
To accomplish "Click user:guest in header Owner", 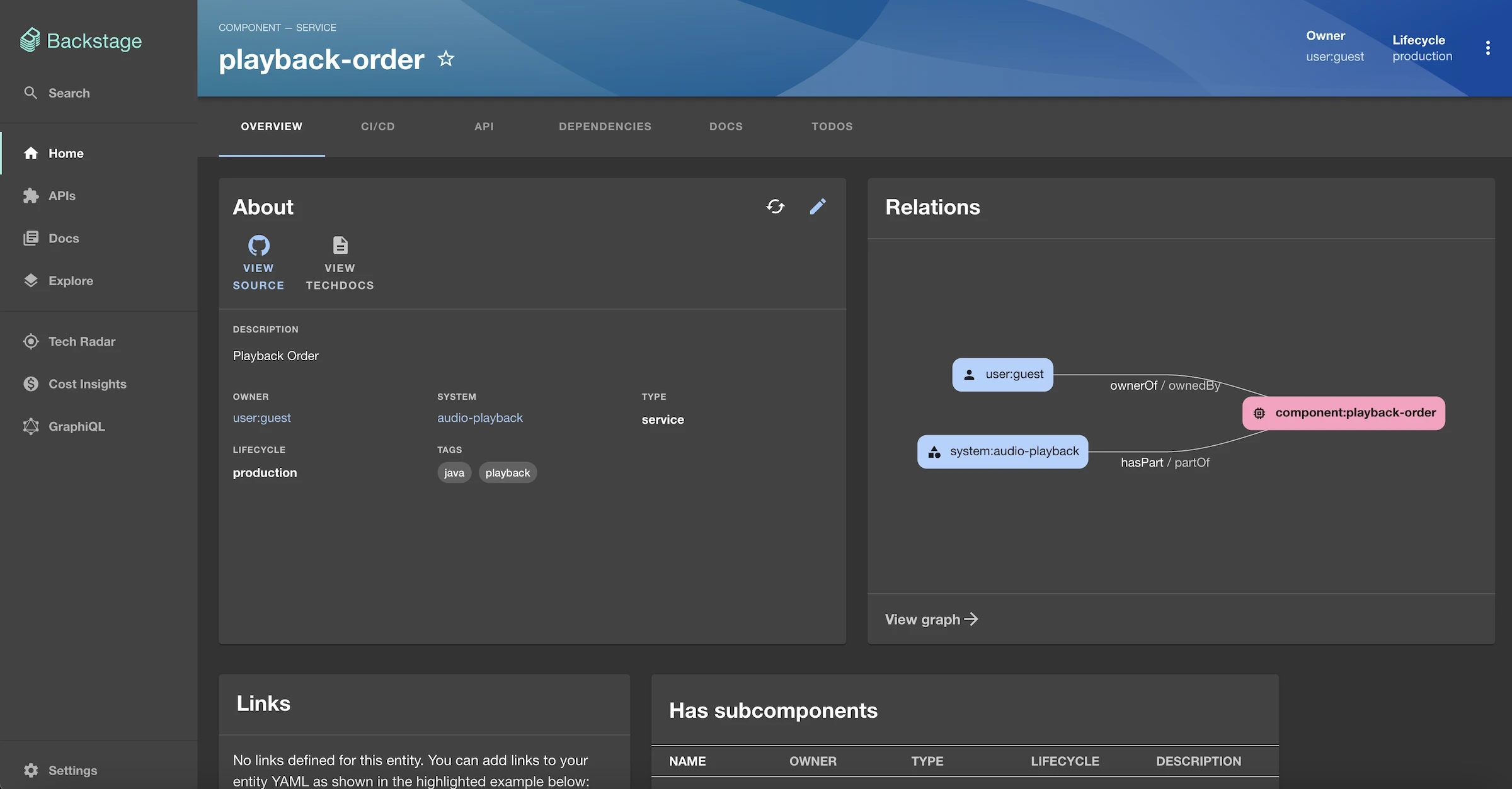I will [1334, 57].
